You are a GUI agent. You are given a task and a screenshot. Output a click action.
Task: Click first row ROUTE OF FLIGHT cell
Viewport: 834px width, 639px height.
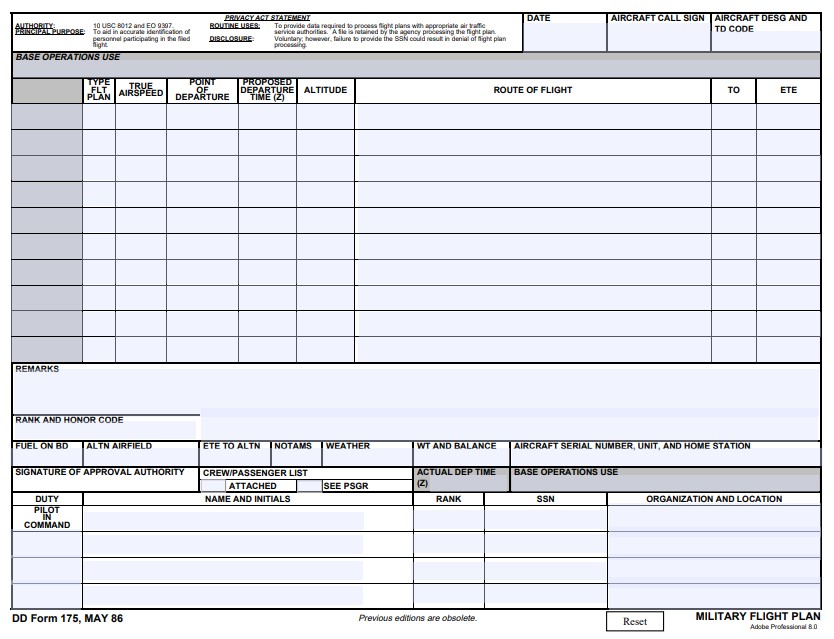533,117
